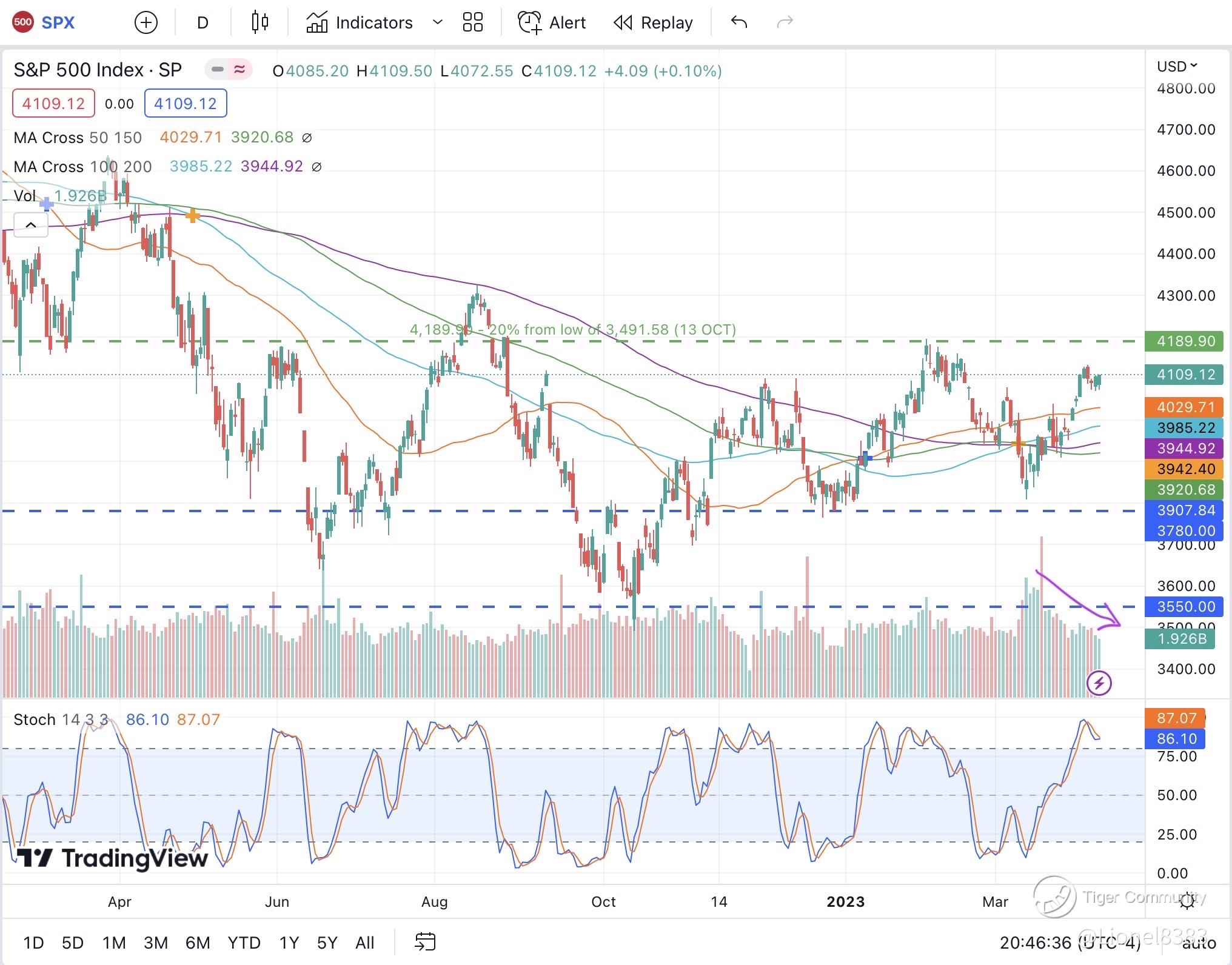
Task: Select the YTD time range
Action: (x=244, y=943)
